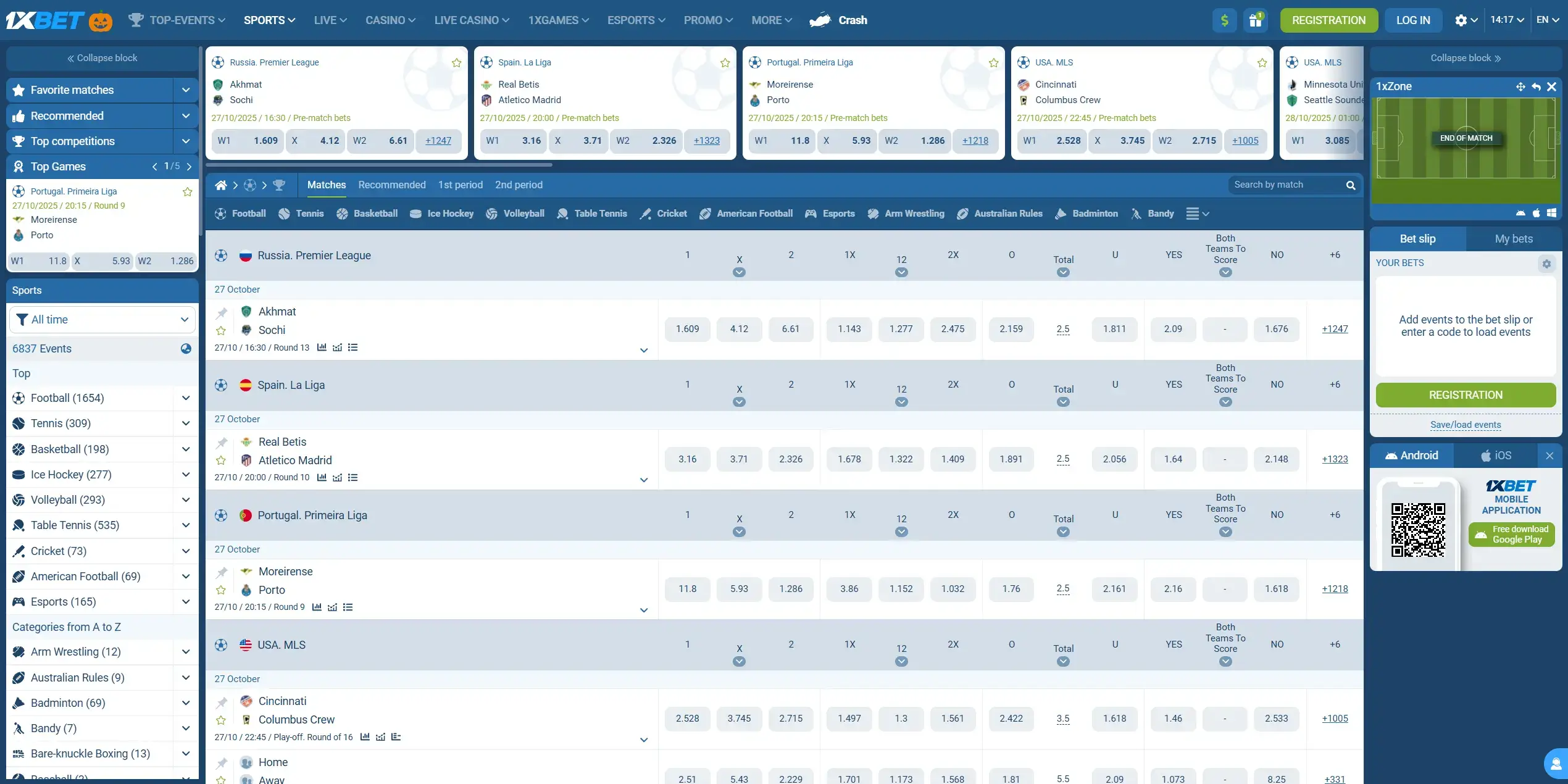Click the dollar payments icon in the header
Image resolution: width=1568 pixels, height=784 pixels.
[x=1224, y=20]
